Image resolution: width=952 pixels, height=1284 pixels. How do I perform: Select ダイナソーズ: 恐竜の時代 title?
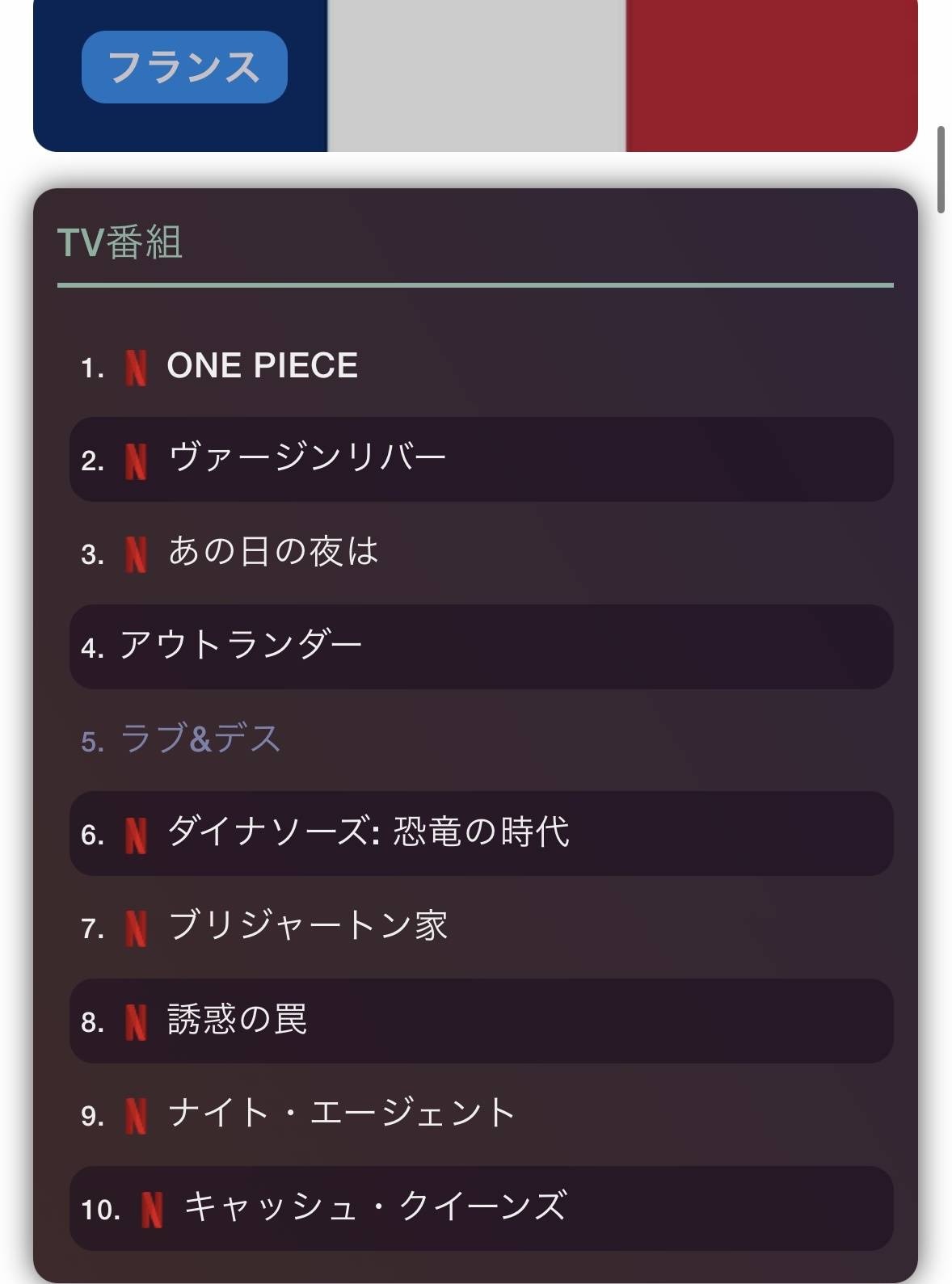(368, 833)
